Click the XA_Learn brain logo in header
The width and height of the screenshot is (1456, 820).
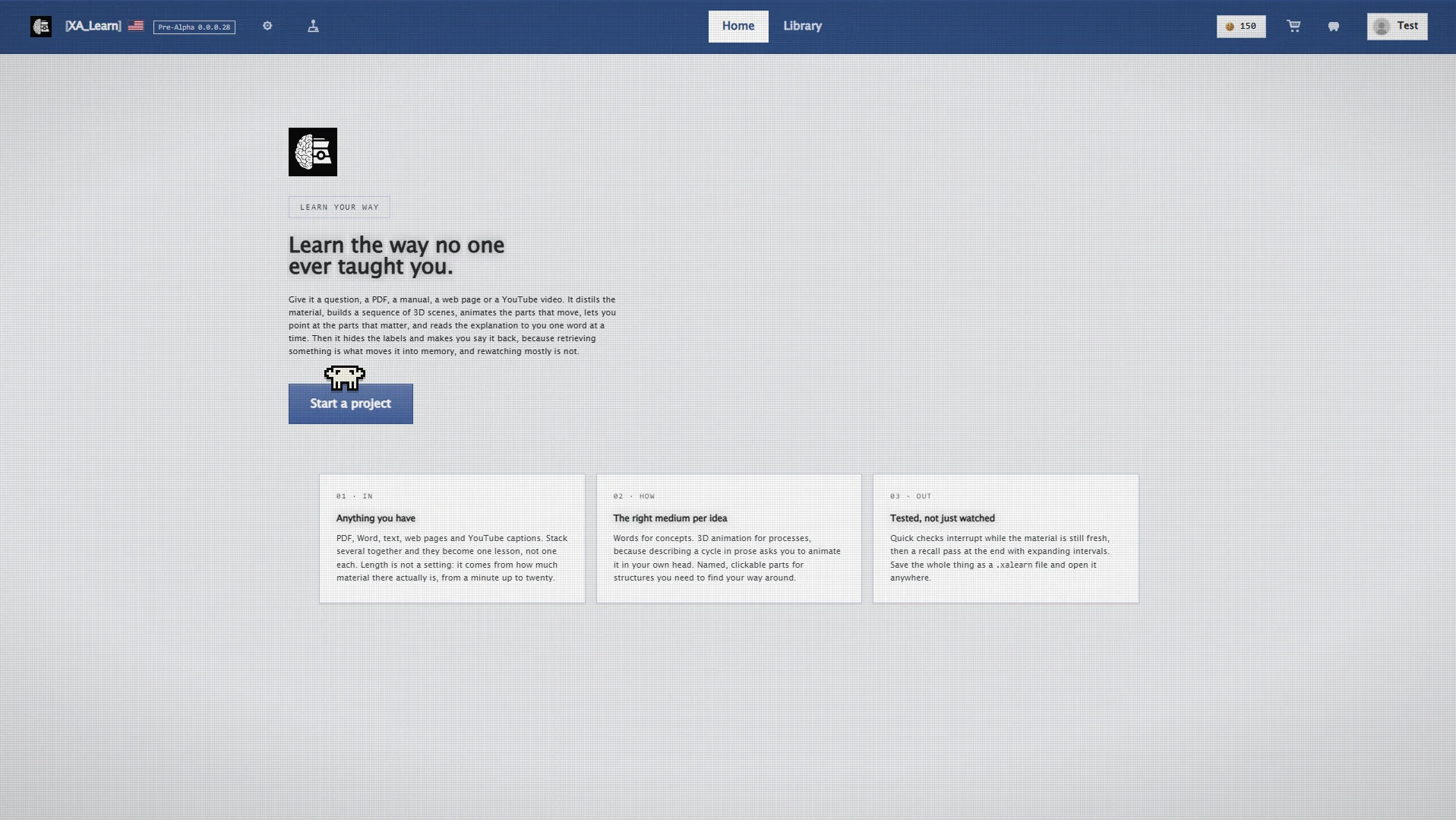(41, 27)
